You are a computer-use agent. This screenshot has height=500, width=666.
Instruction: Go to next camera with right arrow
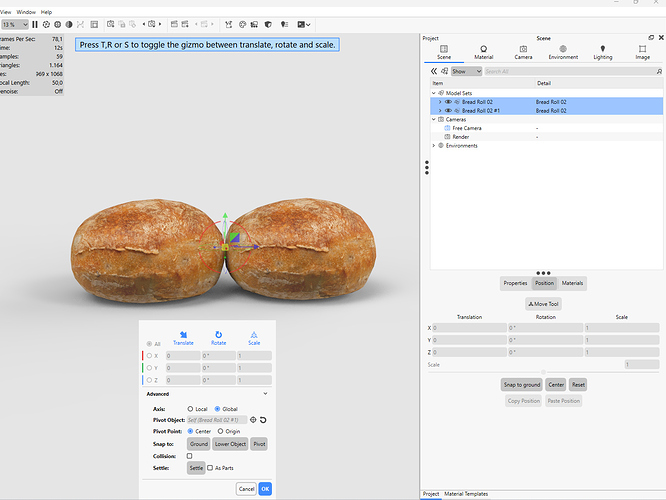pos(160,24)
